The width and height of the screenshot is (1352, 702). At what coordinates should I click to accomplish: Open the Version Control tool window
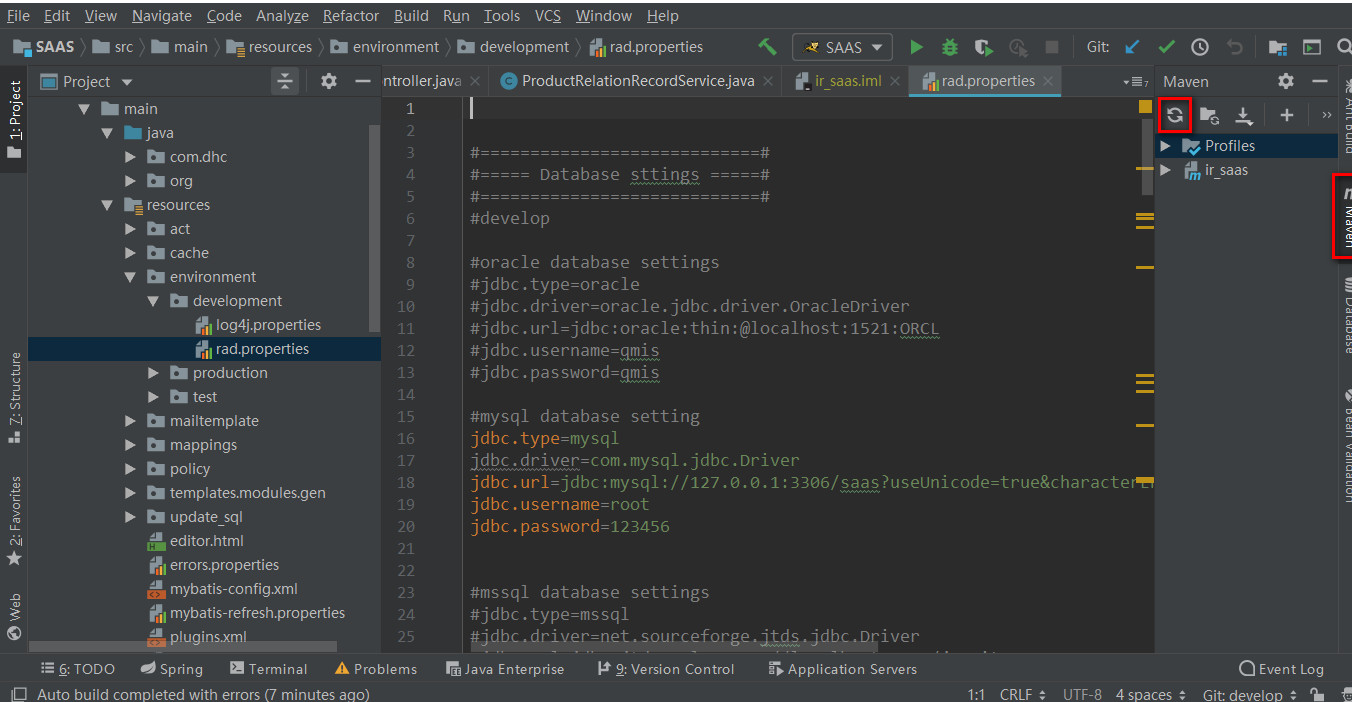(666, 668)
